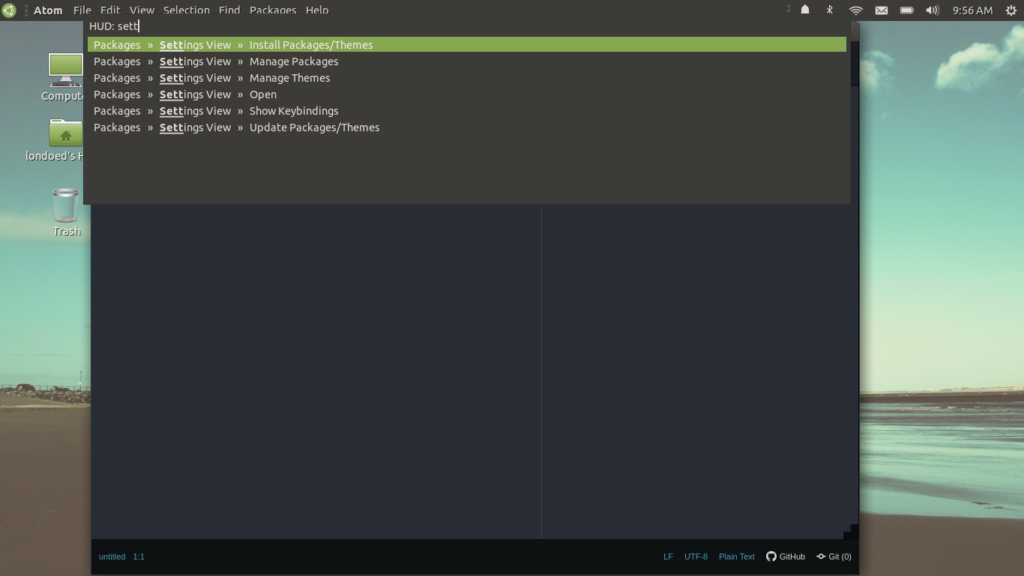The width and height of the screenshot is (1024, 576).
Task: Choose Install Packages/Themes HUD result
Action: 467,44
